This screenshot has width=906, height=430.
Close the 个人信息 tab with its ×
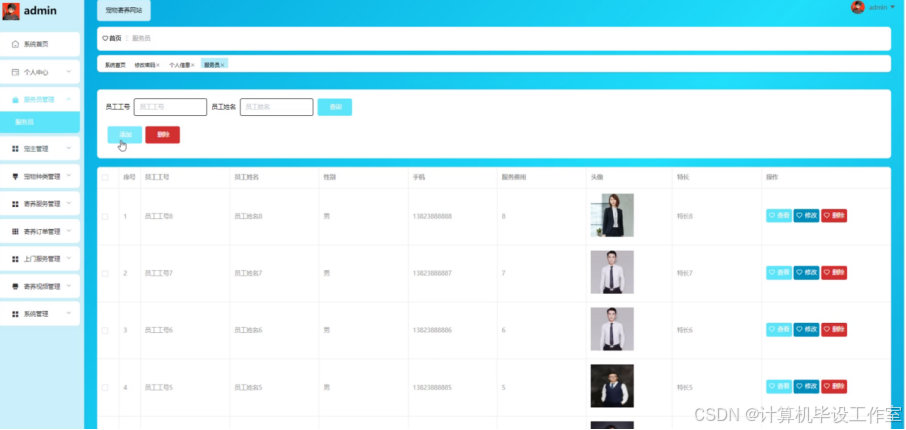tap(193, 65)
